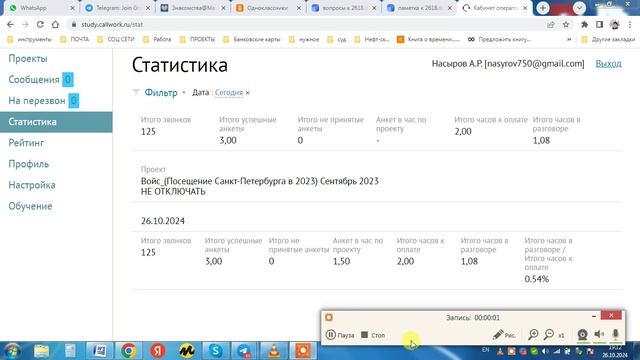Toggle the microphone in the recorder
This screenshot has width=640, height=360.
click(x=615, y=335)
